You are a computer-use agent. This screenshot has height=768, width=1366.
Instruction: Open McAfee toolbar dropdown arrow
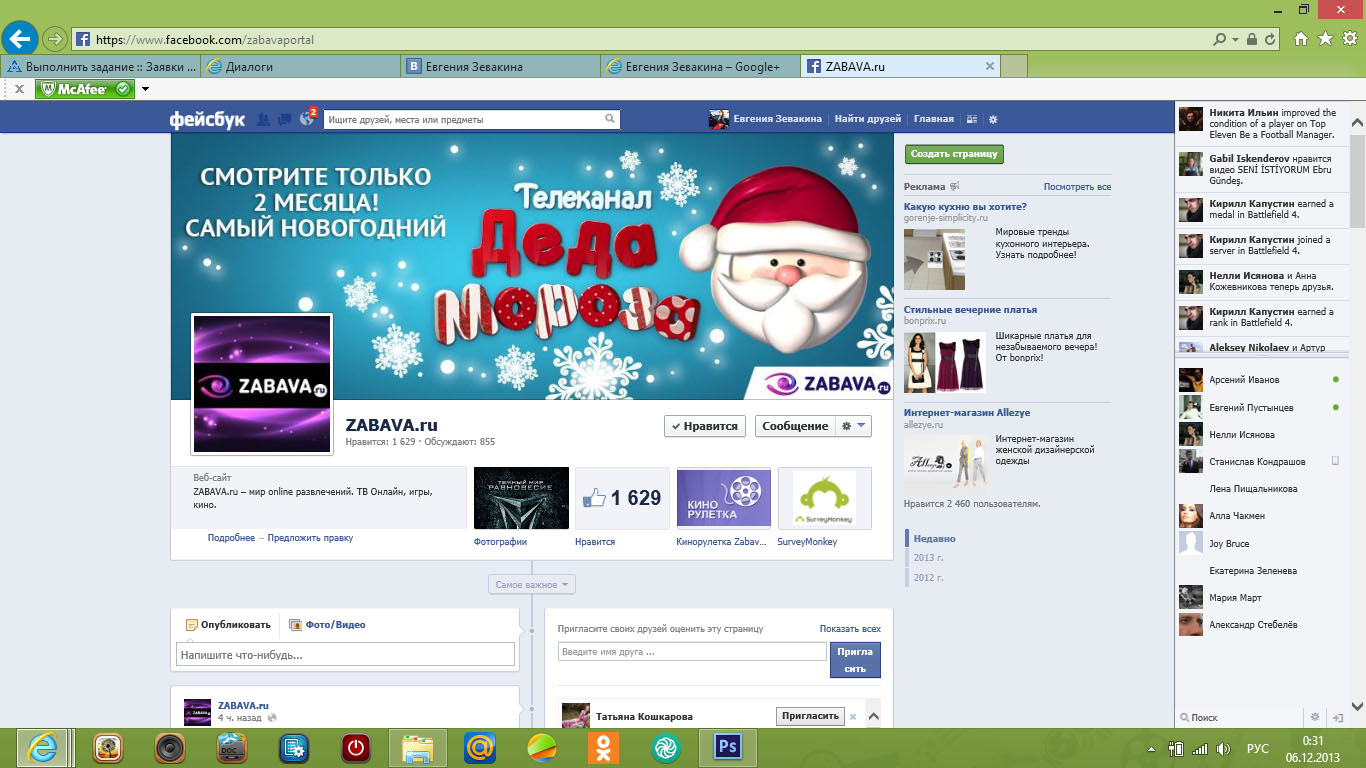(145, 89)
